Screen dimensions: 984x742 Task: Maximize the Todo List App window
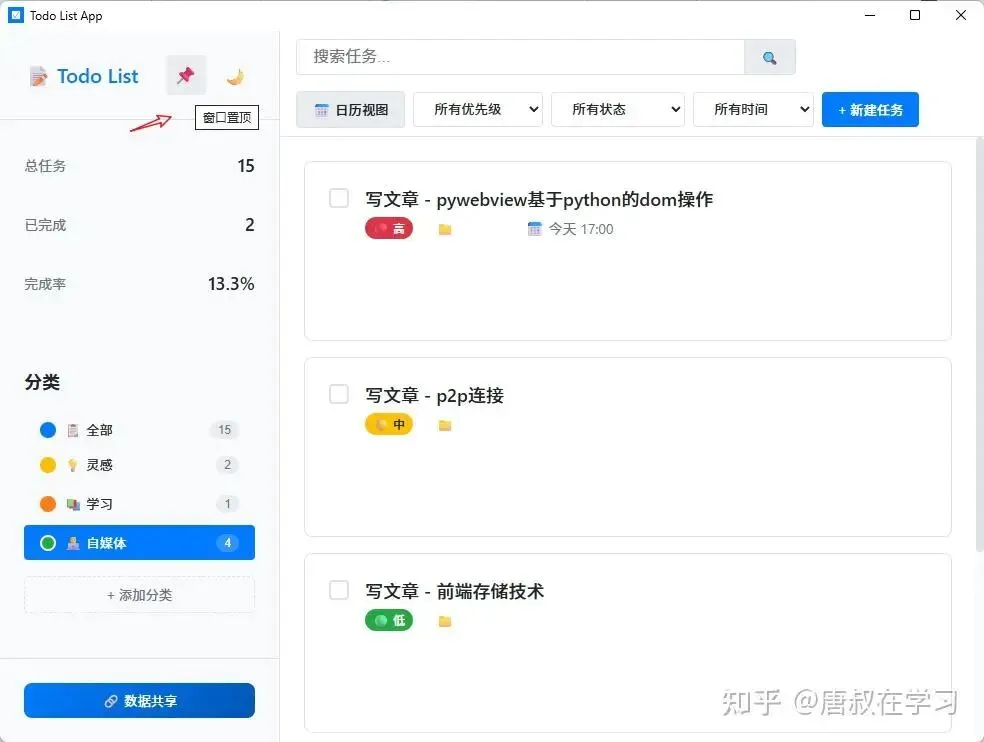coord(915,15)
